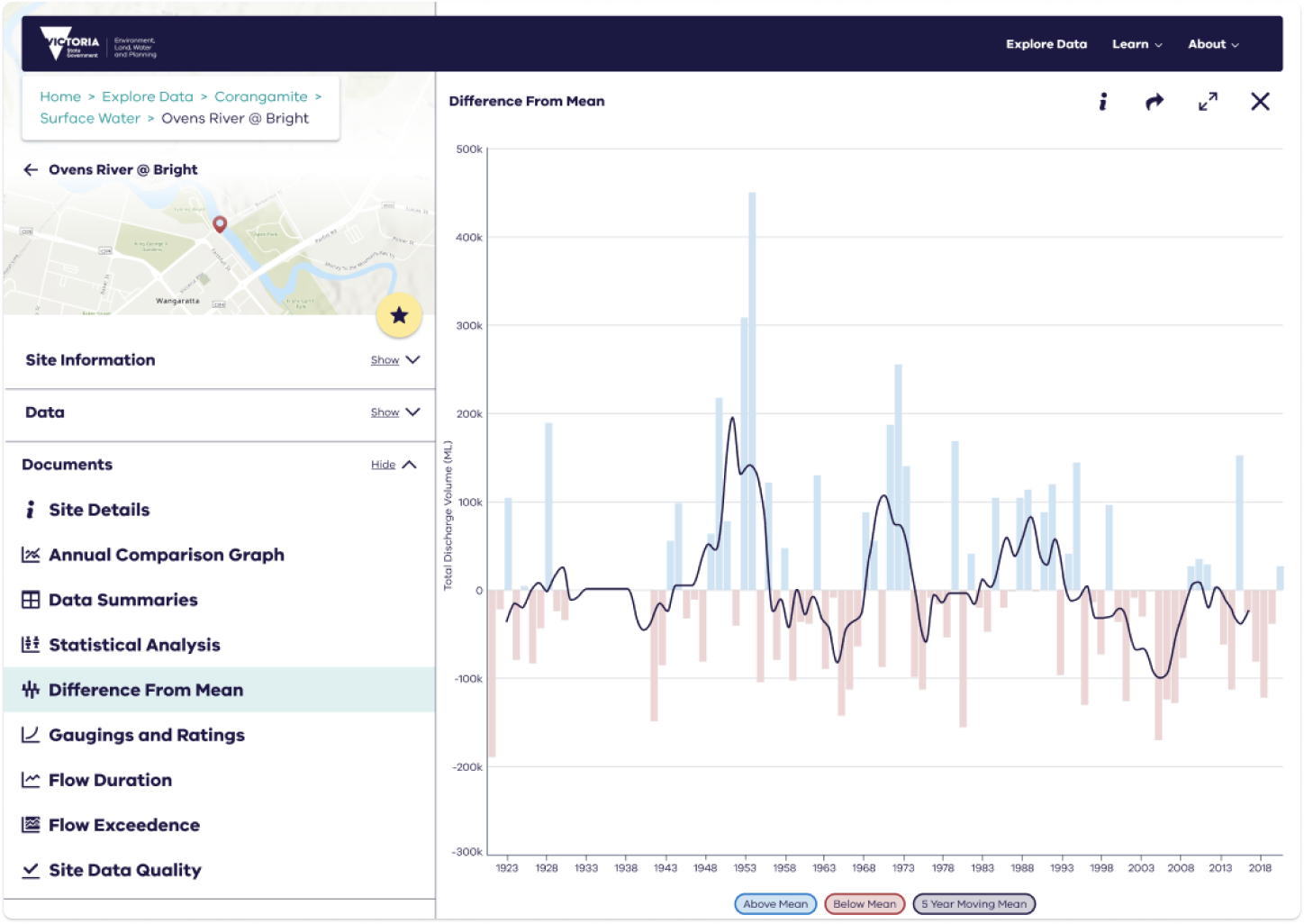
Task: Share the Difference From Mean chart
Action: click(1154, 102)
